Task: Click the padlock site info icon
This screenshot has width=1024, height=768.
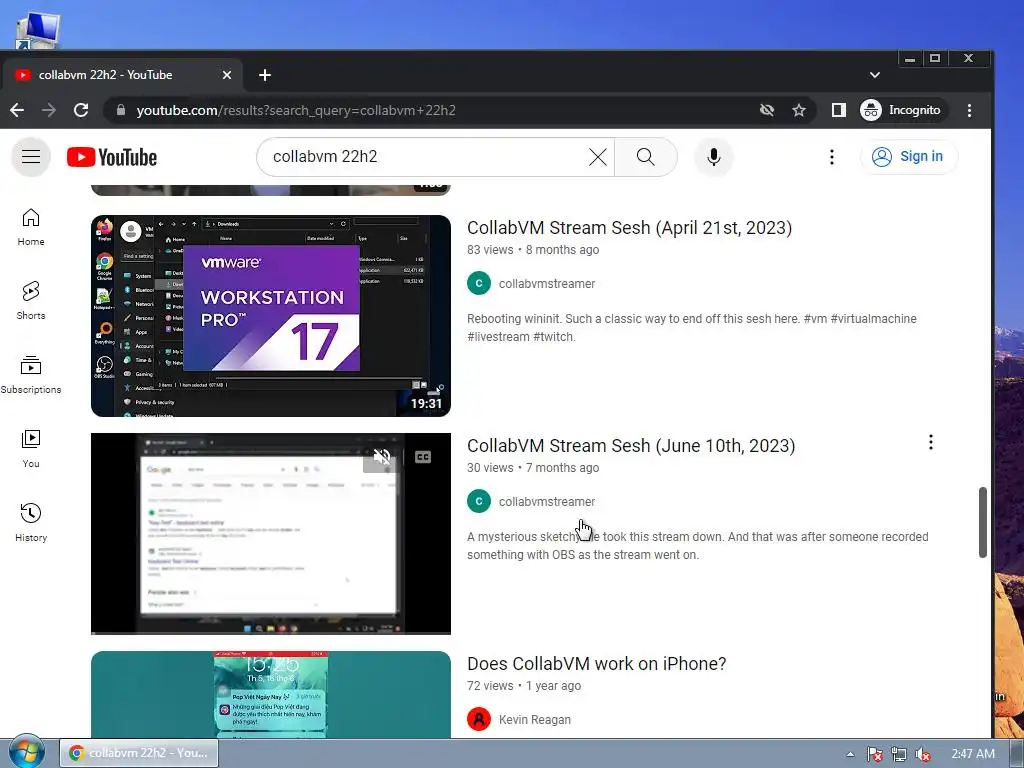Action: pos(121,110)
